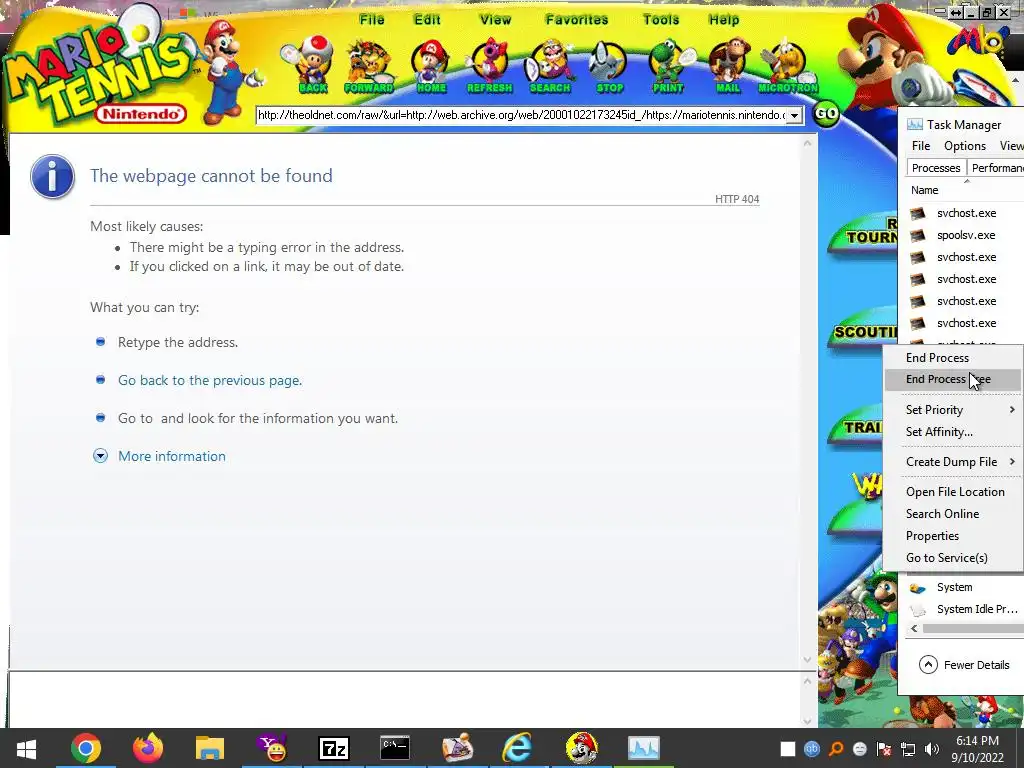Viewport: 1024px width, 768px height.
Task: Select spoolsv.exe process row
Action: click(x=965, y=235)
